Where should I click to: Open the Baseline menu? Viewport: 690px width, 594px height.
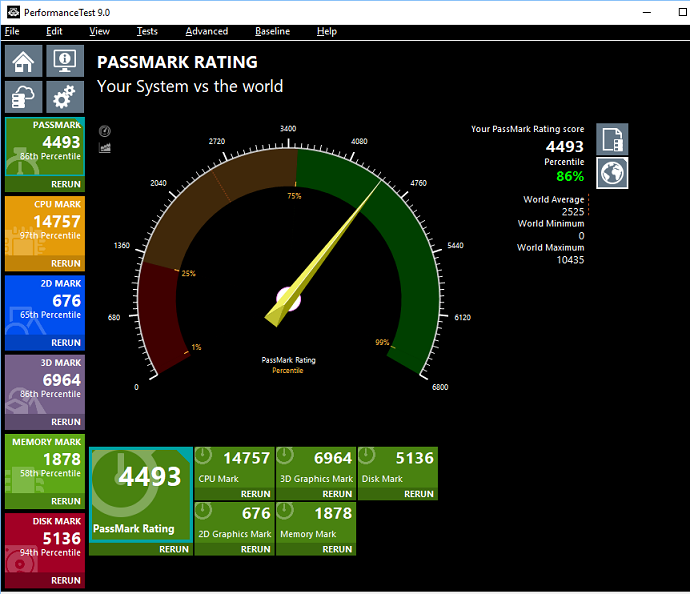(272, 31)
